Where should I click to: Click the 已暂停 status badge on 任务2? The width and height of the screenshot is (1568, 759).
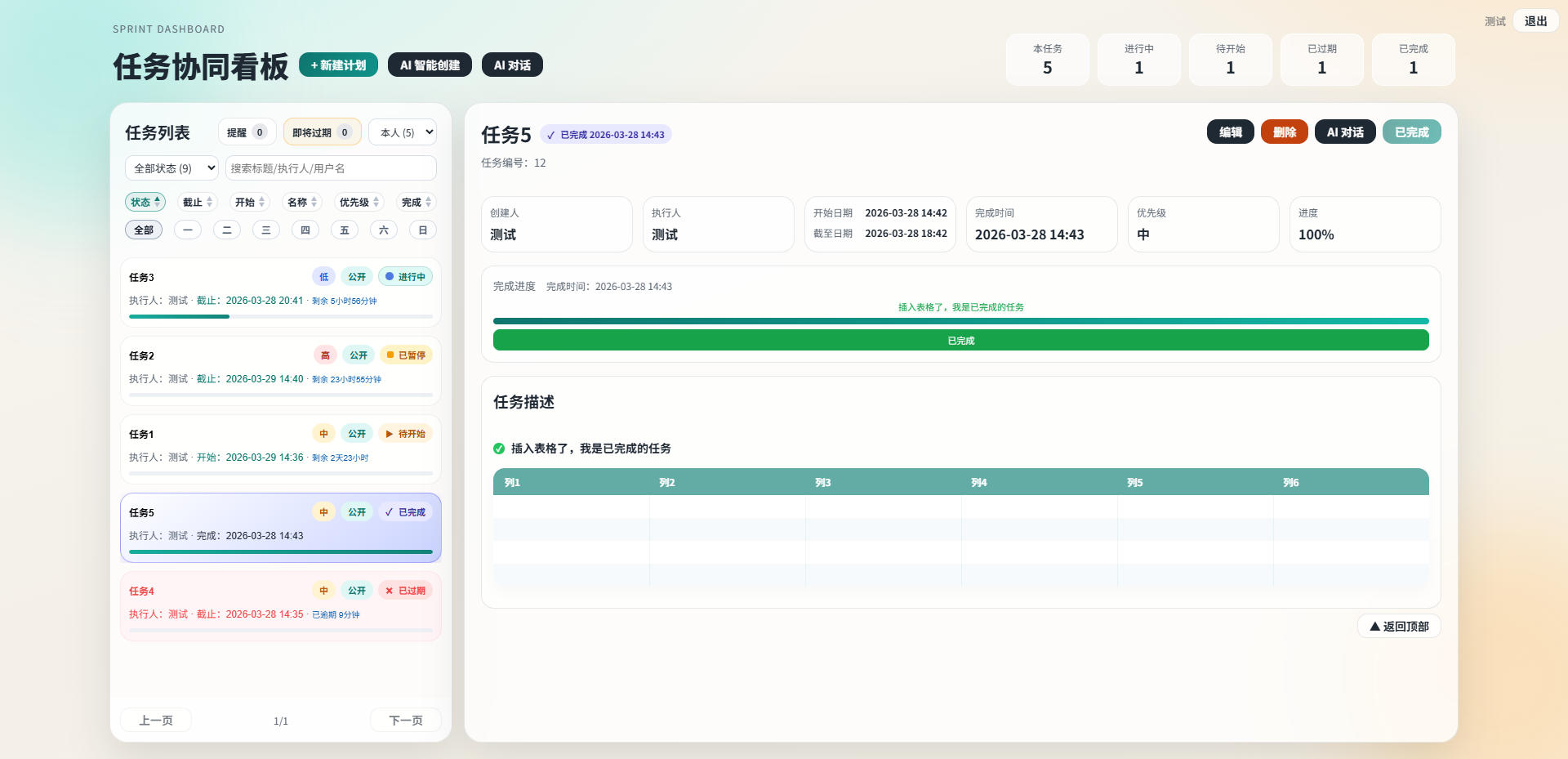[x=405, y=355]
